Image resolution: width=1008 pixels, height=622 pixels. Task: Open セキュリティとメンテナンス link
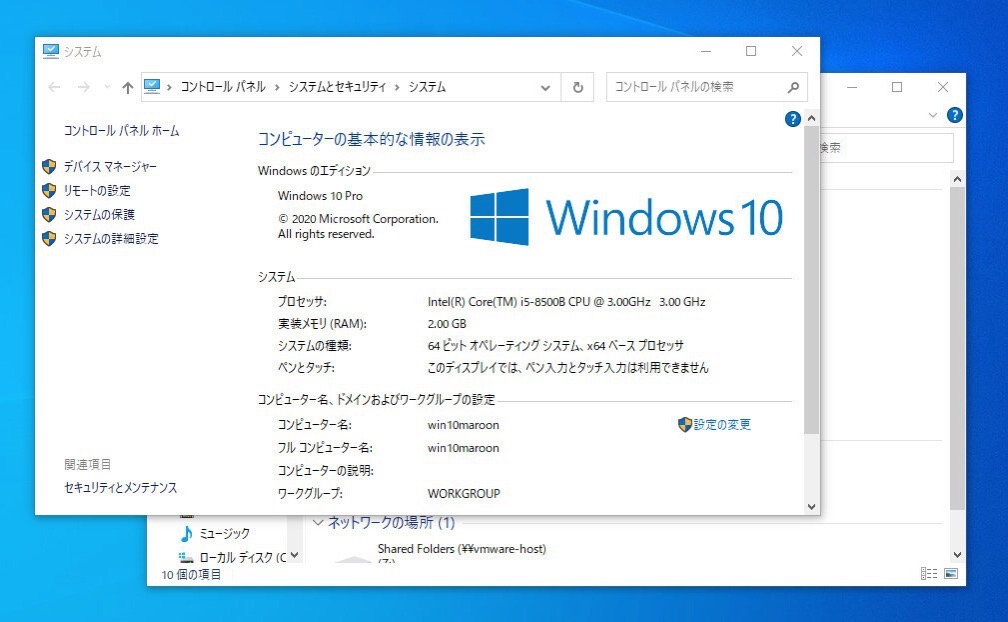pos(120,488)
